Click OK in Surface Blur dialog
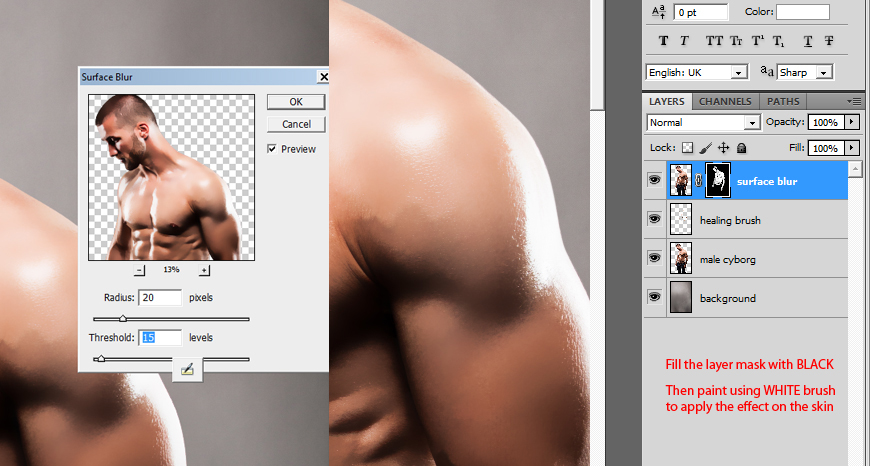 pyautogui.click(x=296, y=102)
